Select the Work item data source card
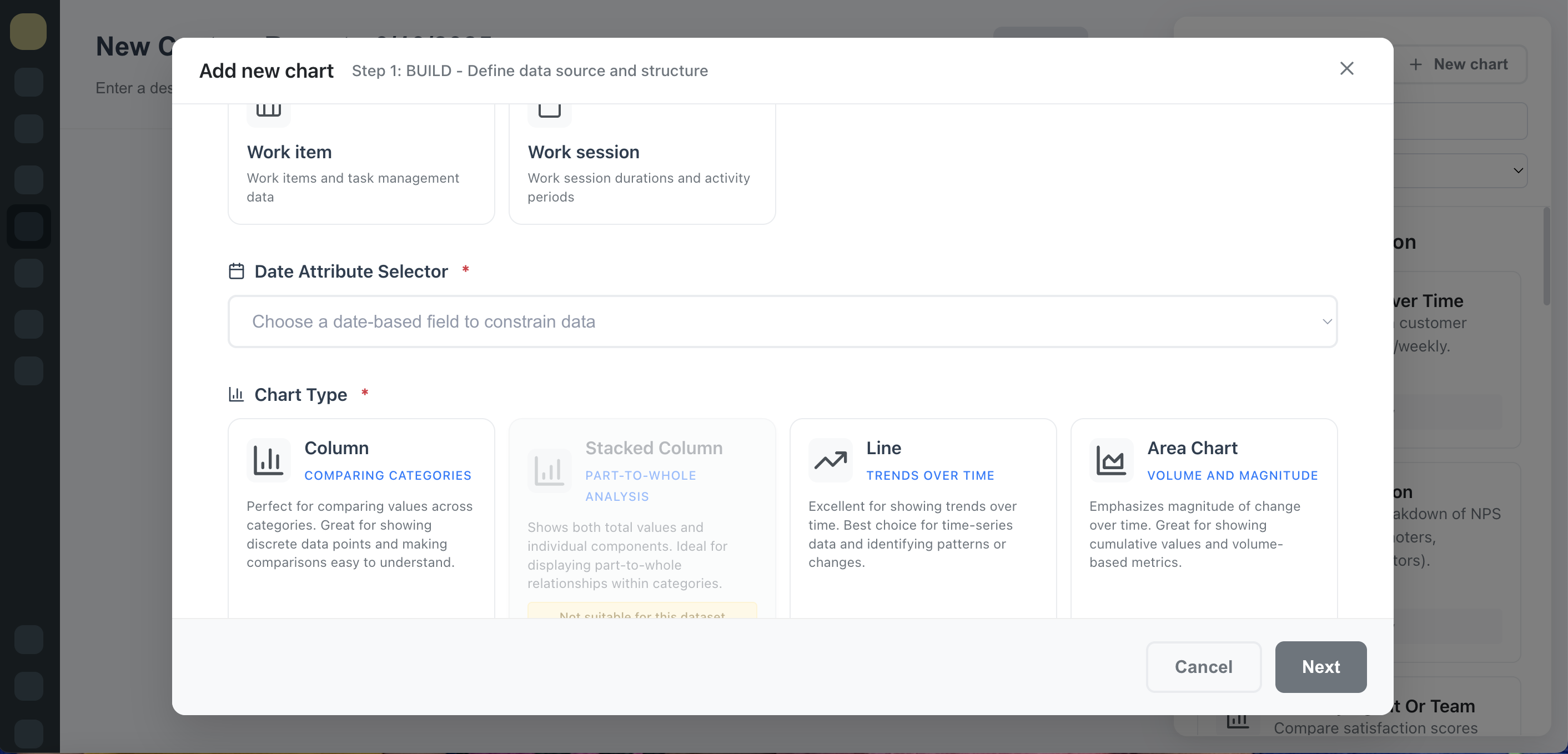The height and width of the screenshot is (754, 1568). pyautogui.click(x=361, y=163)
